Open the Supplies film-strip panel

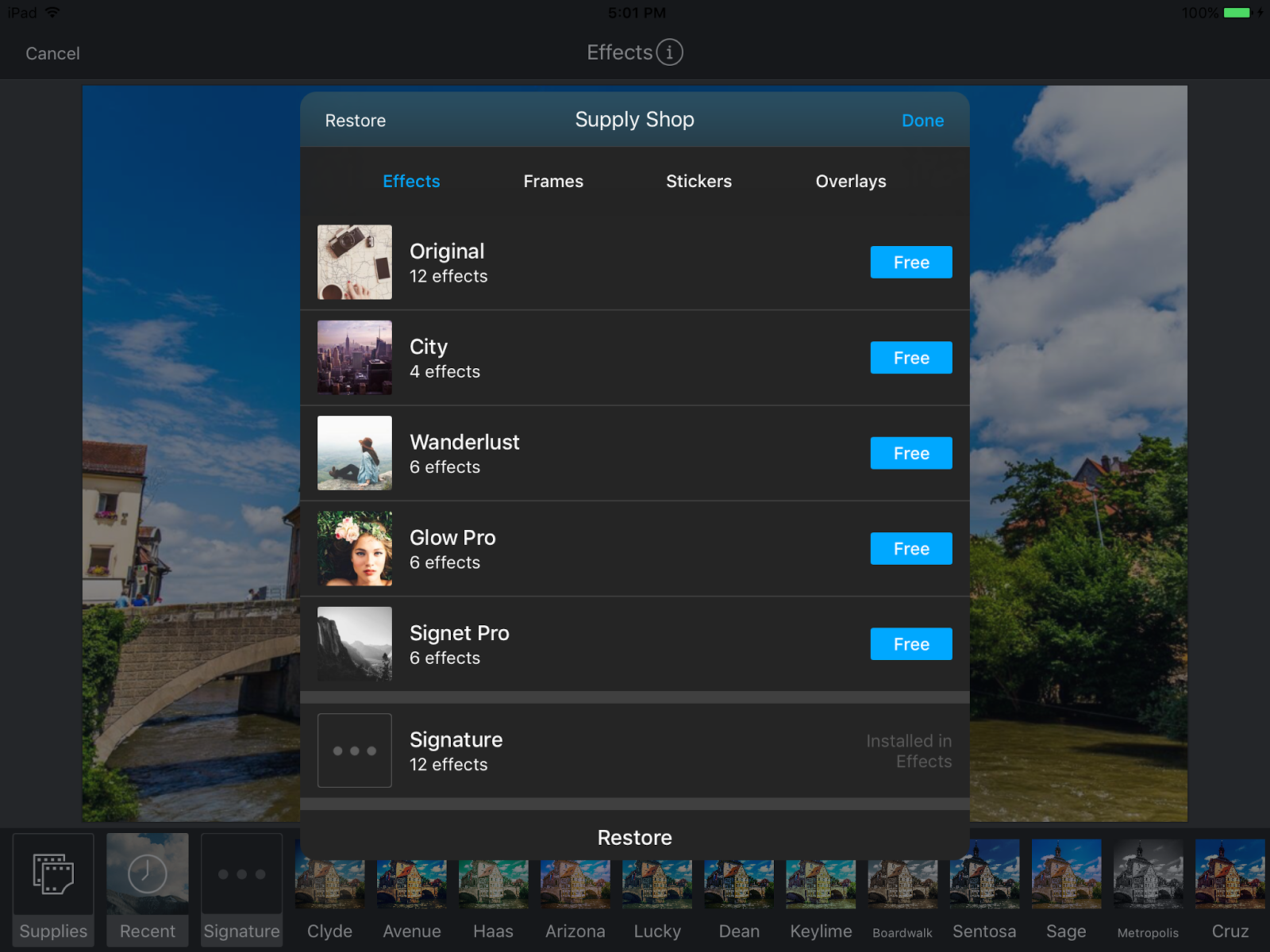pyautogui.click(x=52, y=889)
